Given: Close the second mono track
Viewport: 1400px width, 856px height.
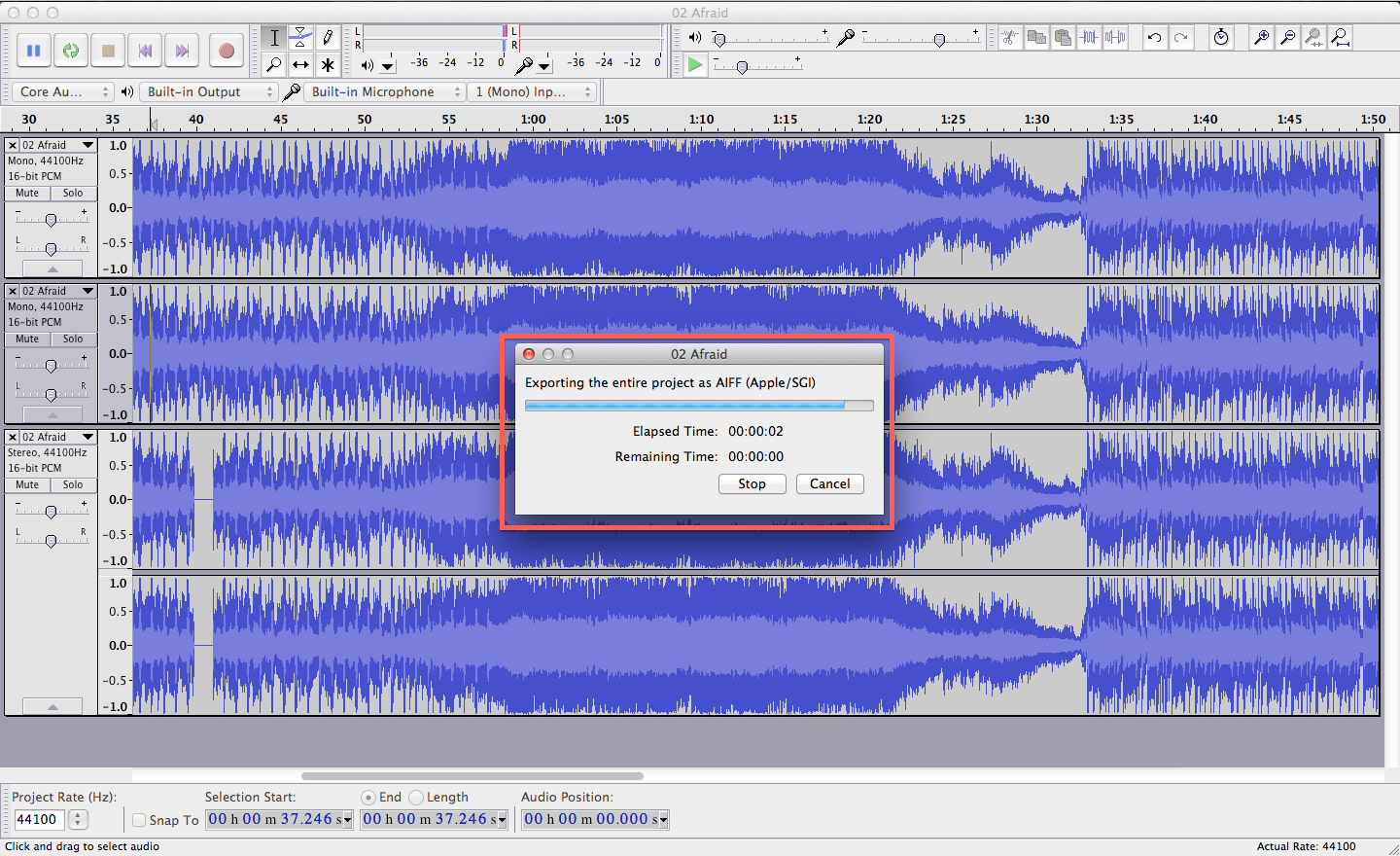Looking at the screenshot, I should tap(13, 291).
